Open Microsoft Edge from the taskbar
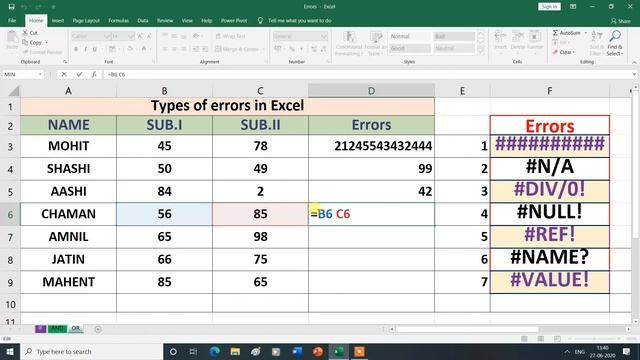Viewport: 640px width, 360px height. [x=214, y=351]
